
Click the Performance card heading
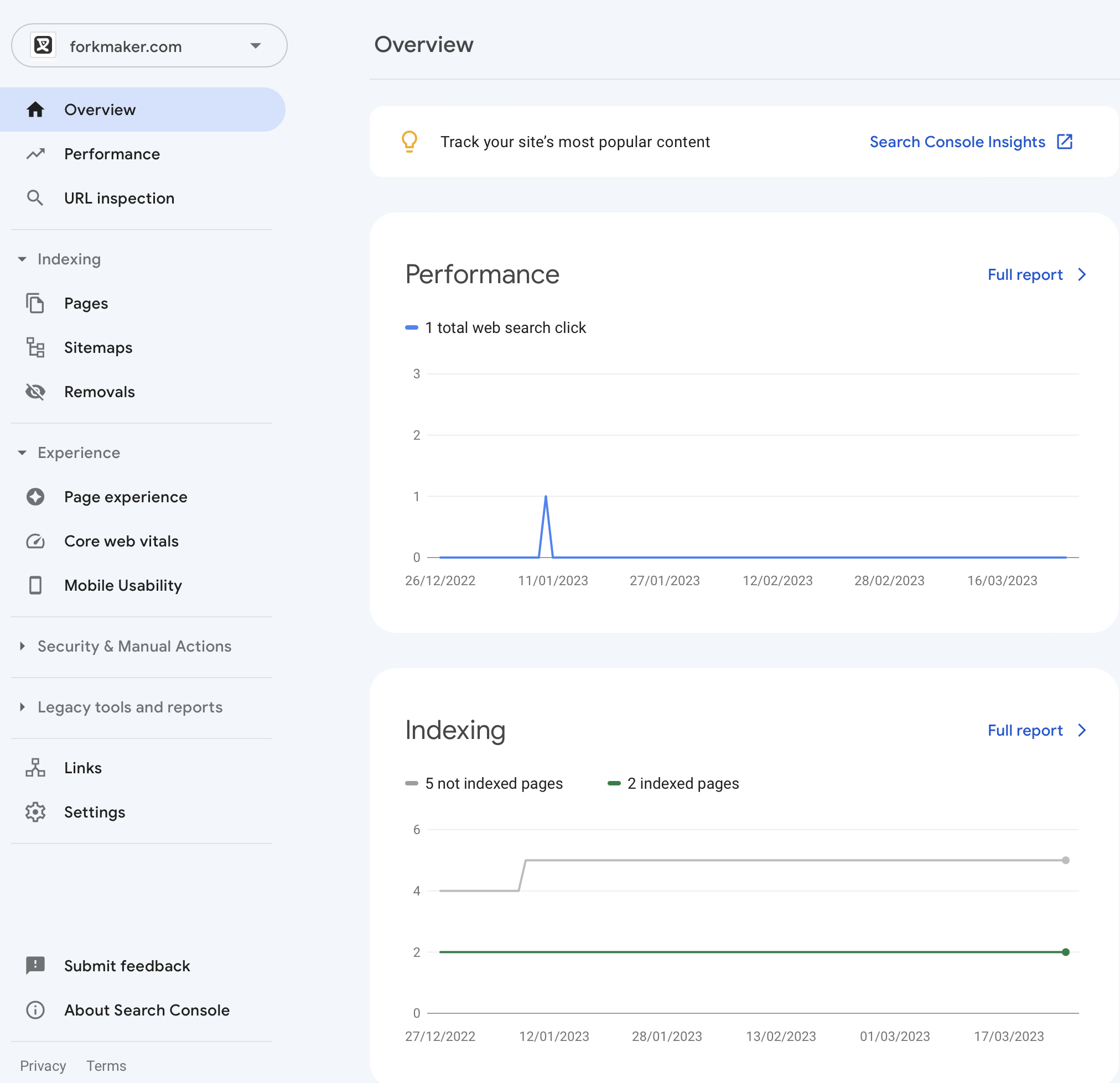pyautogui.click(x=483, y=275)
